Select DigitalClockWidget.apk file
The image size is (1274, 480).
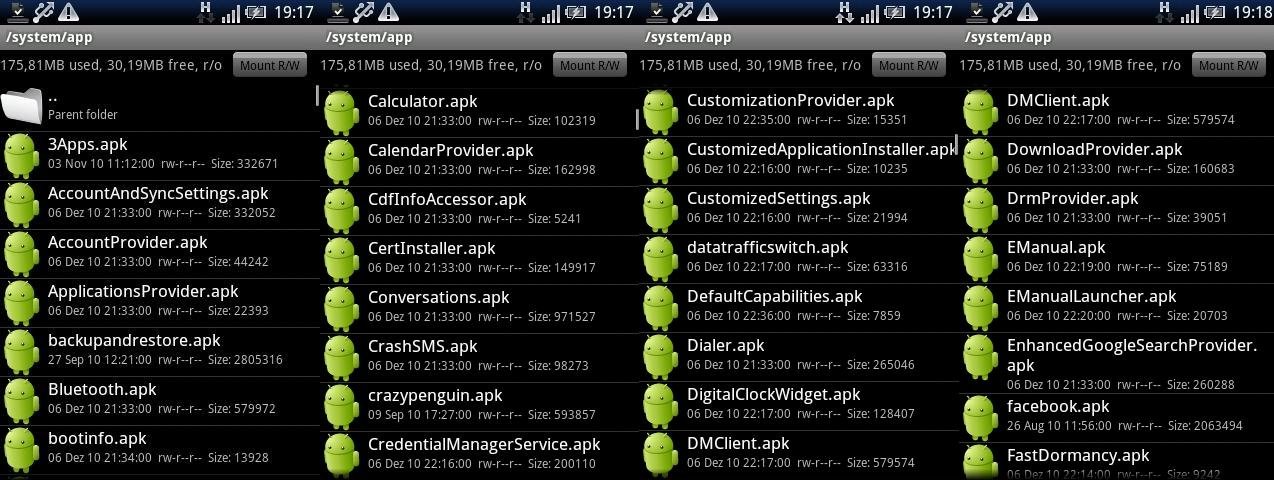click(799, 404)
